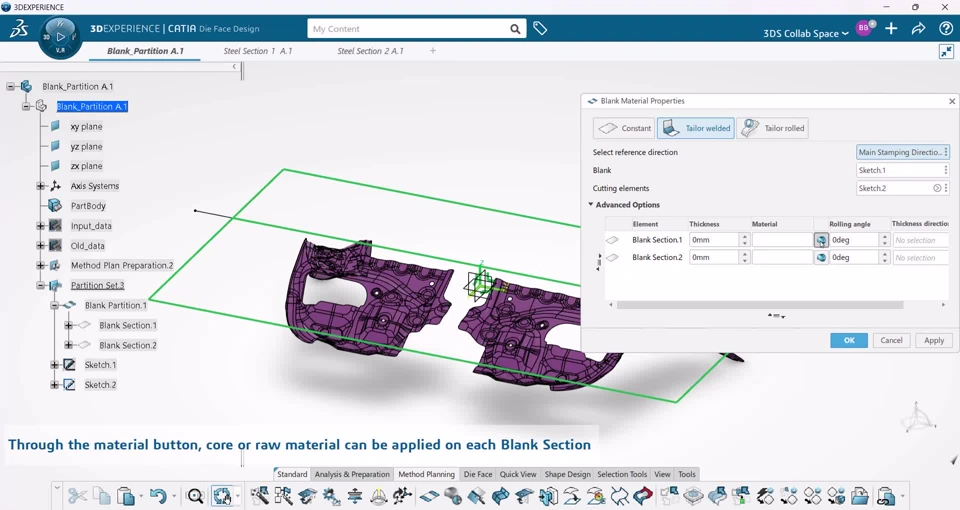Expand the Input_data tree node
The image size is (960, 510).
coord(40,226)
